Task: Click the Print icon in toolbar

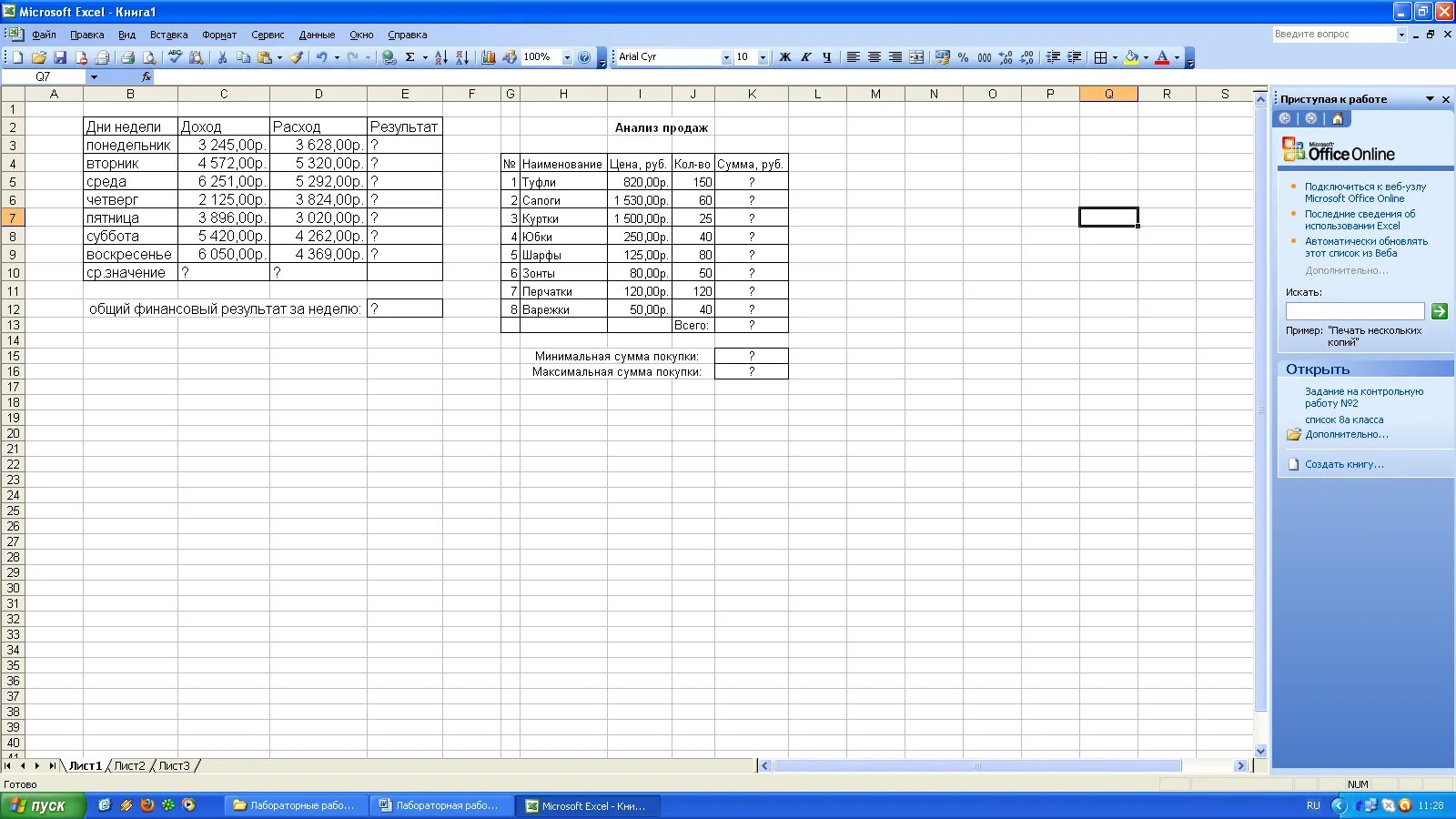Action: pyautogui.click(x=128, y=57)
